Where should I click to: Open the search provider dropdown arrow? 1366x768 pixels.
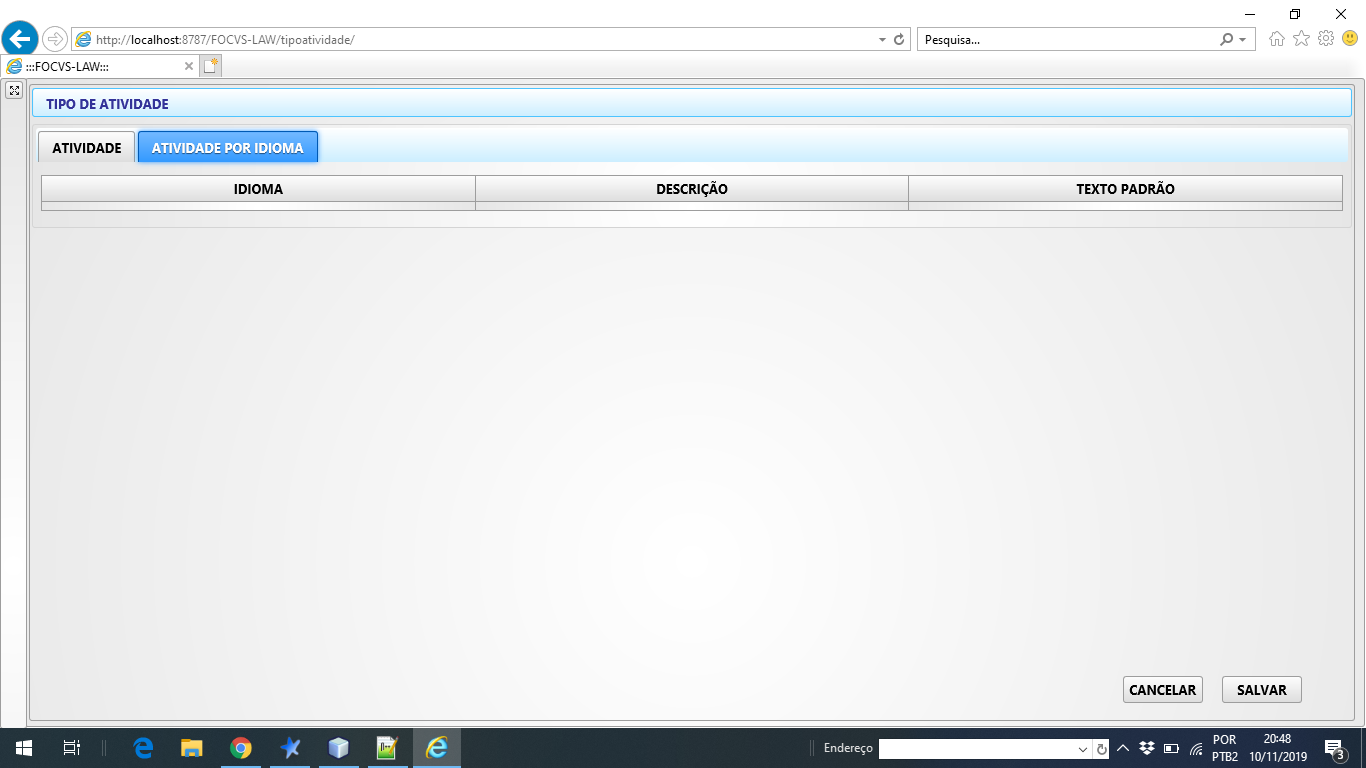point(1242,40)
